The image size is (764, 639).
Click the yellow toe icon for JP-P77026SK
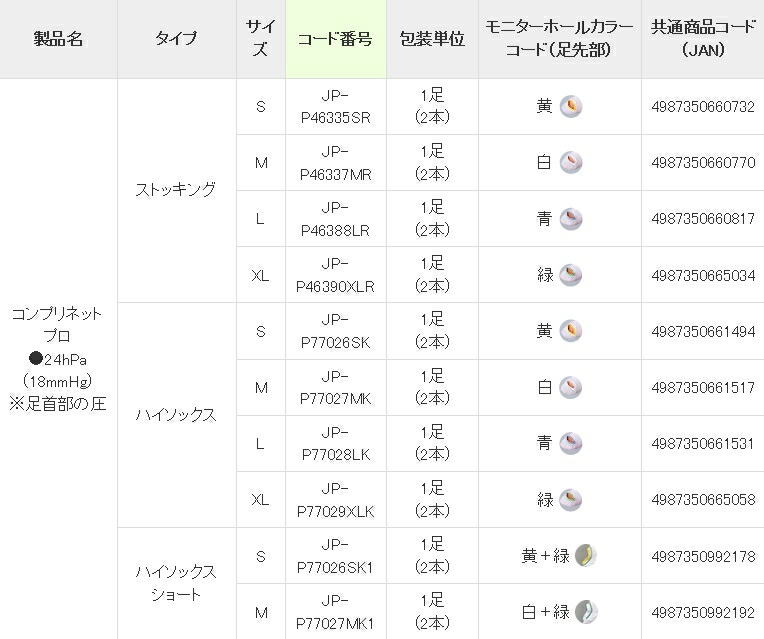pyautogui.click(x=571, y=331)
